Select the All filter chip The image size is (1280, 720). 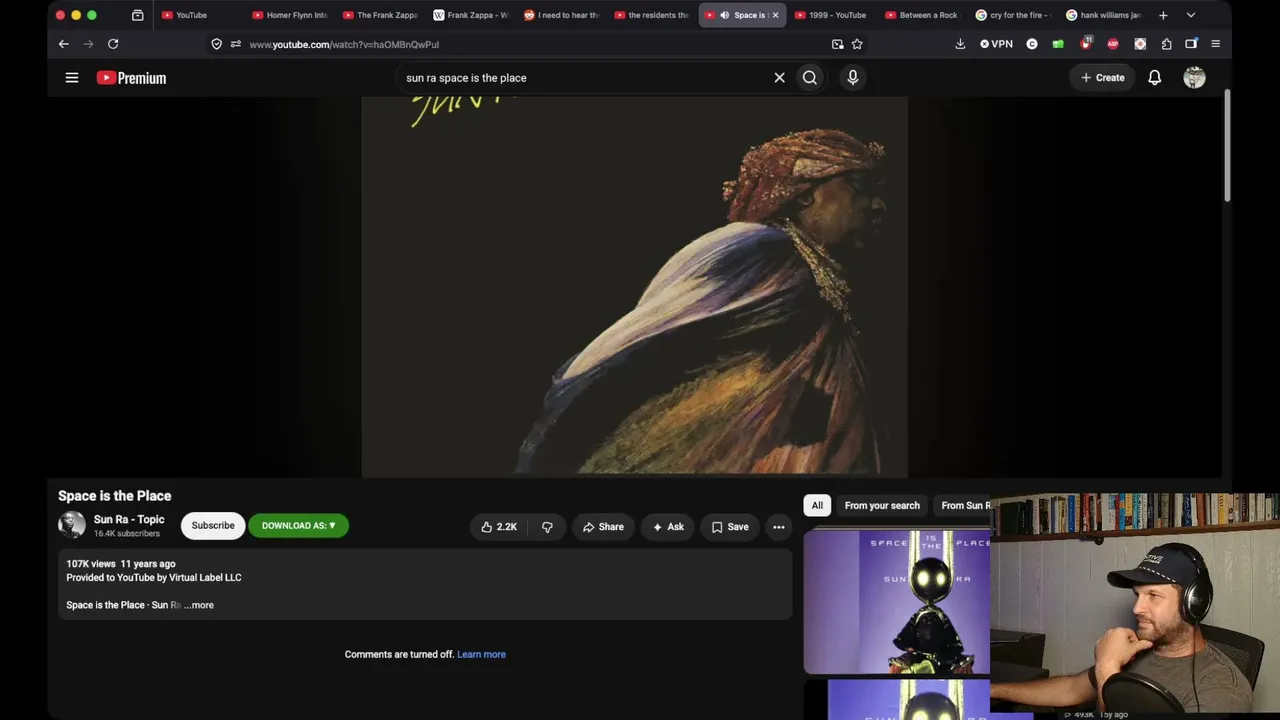(817, 506)
